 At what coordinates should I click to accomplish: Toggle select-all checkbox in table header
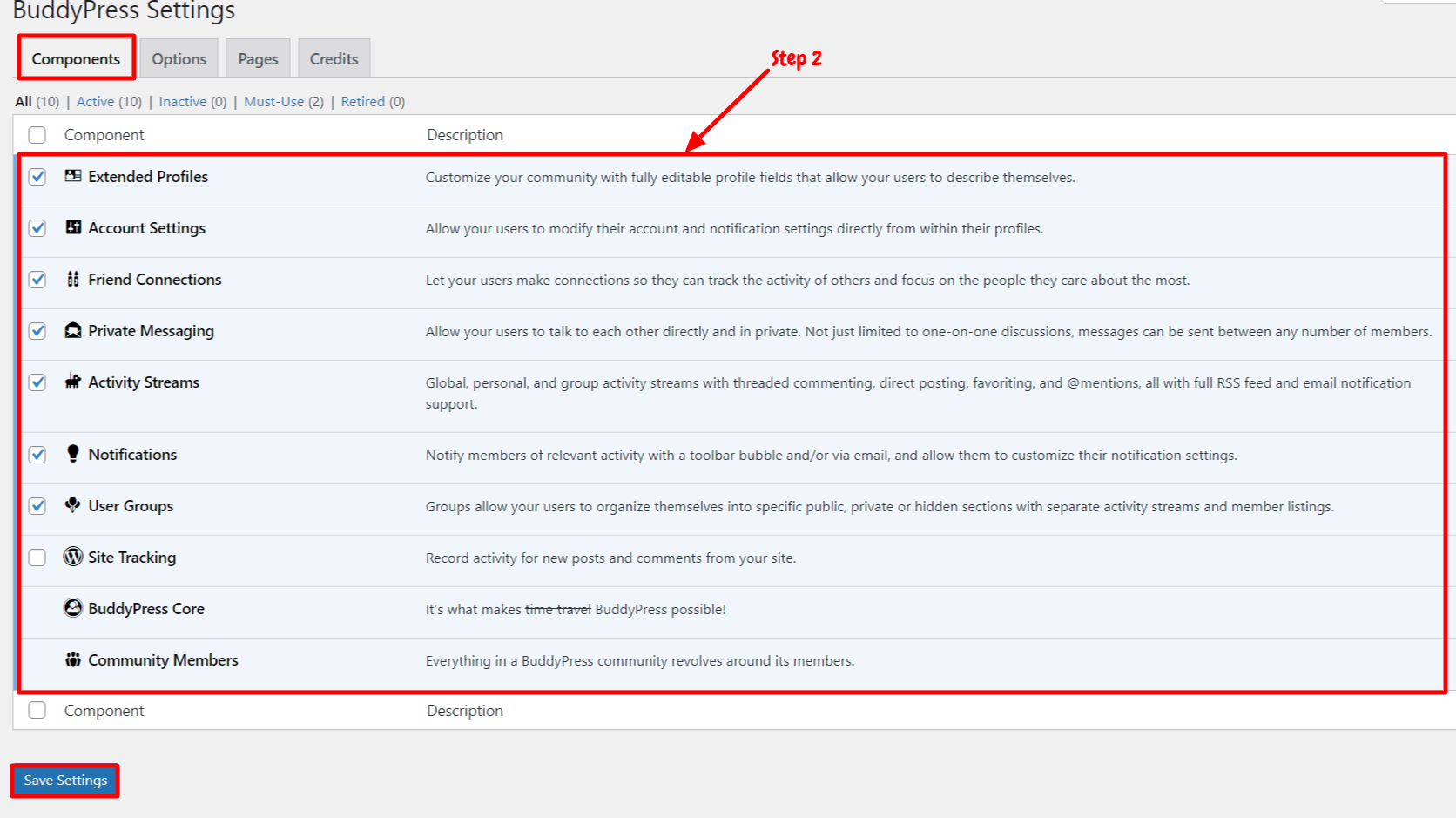point(37,135)
